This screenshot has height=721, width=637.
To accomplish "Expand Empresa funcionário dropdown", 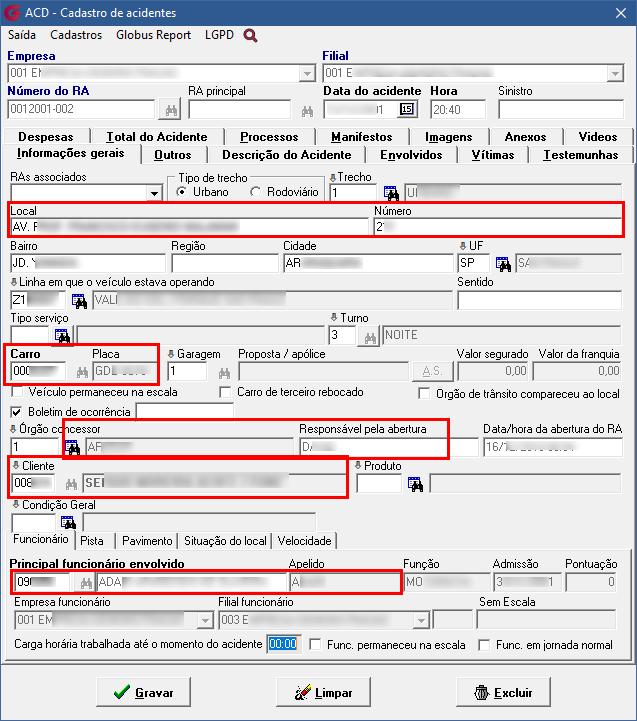I will 205,620.
